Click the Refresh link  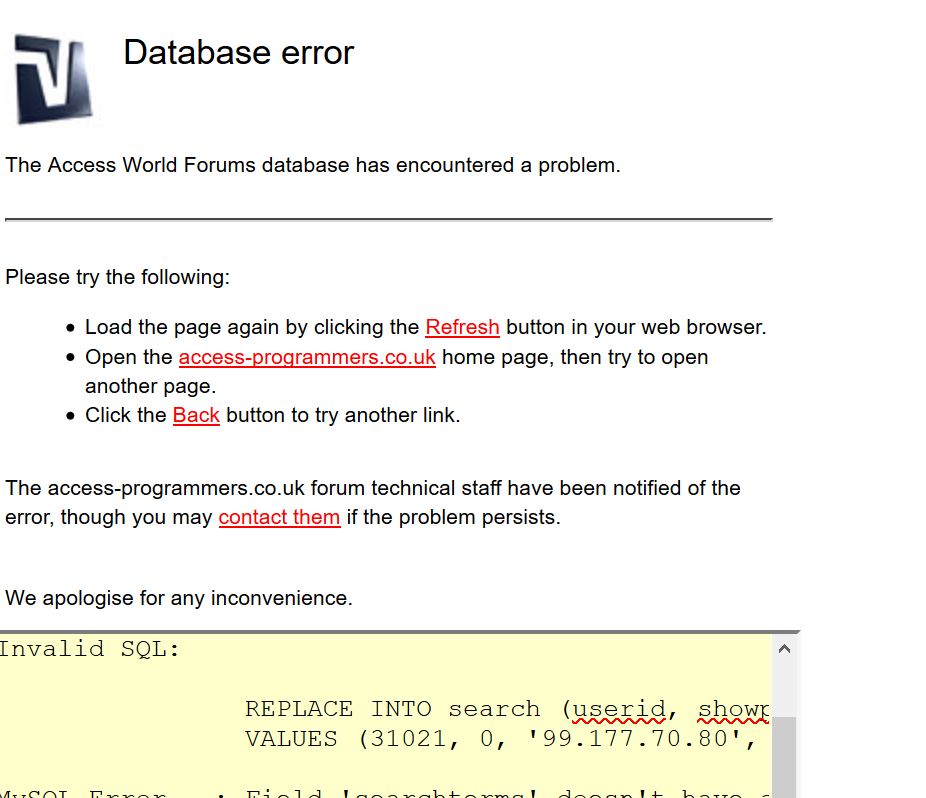tap(462, 327)
